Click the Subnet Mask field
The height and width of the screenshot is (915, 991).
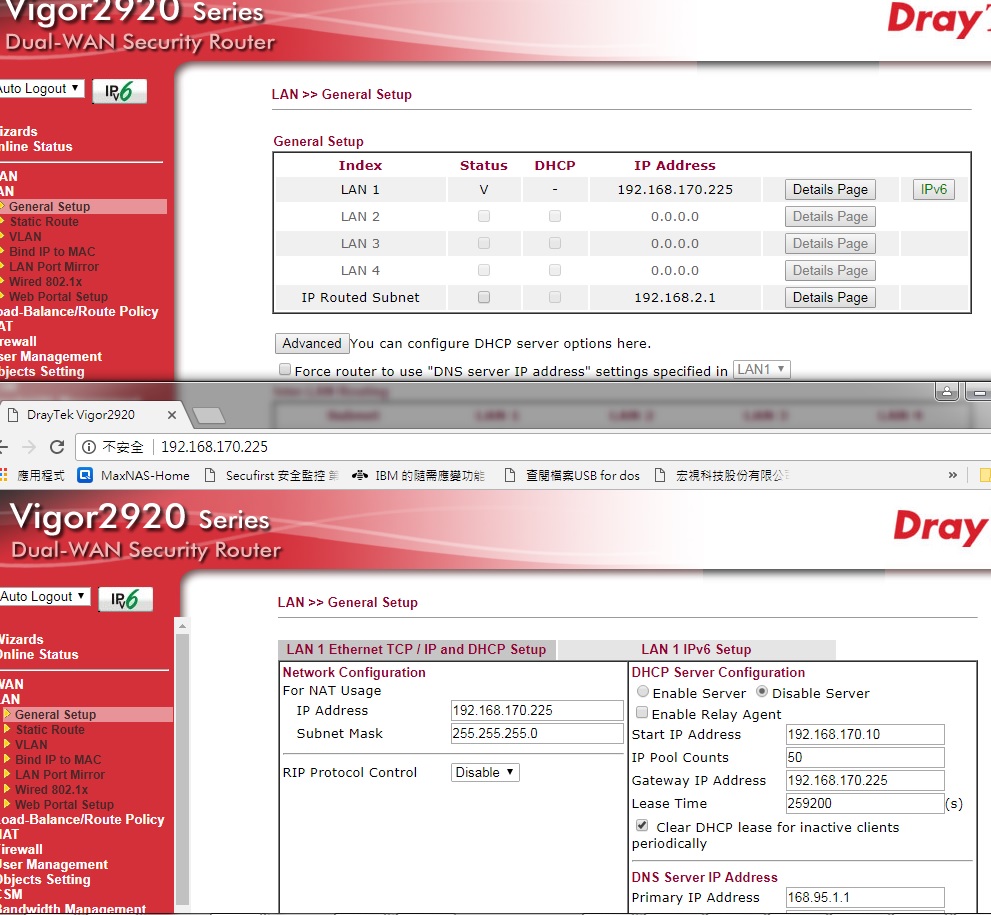537,733
